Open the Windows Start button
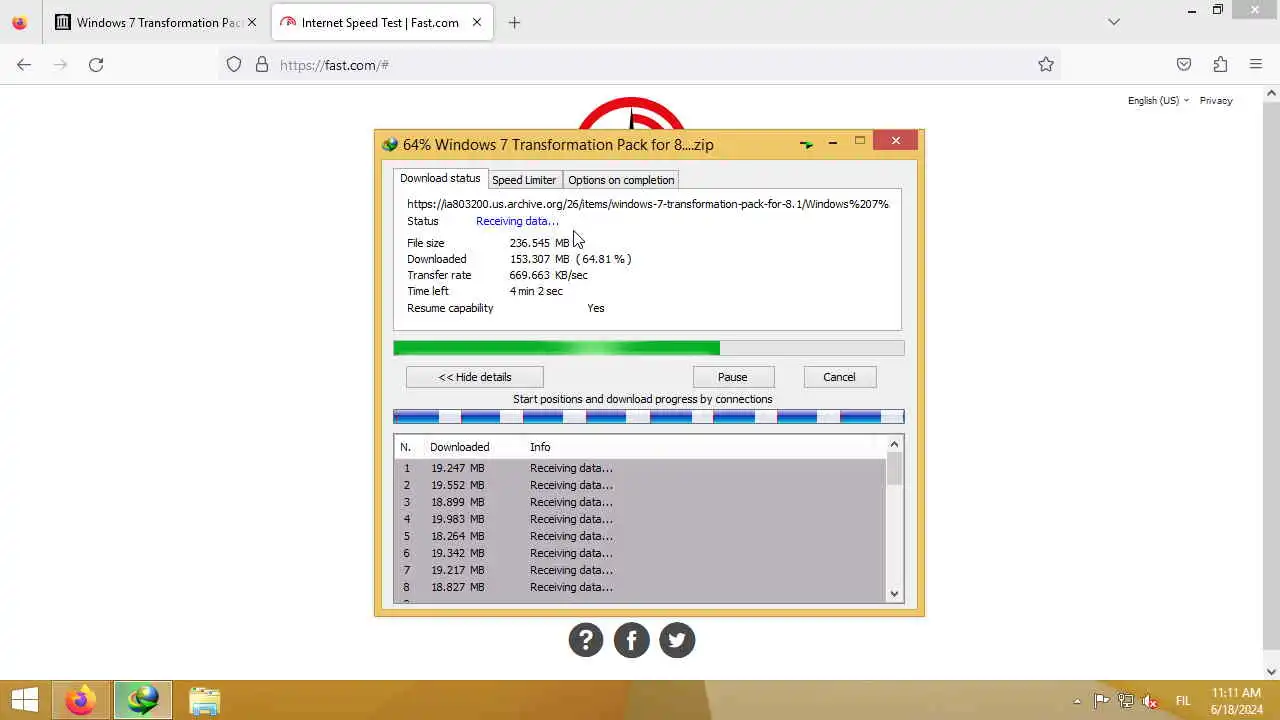 pyautogui.click(x=25, y=700)
